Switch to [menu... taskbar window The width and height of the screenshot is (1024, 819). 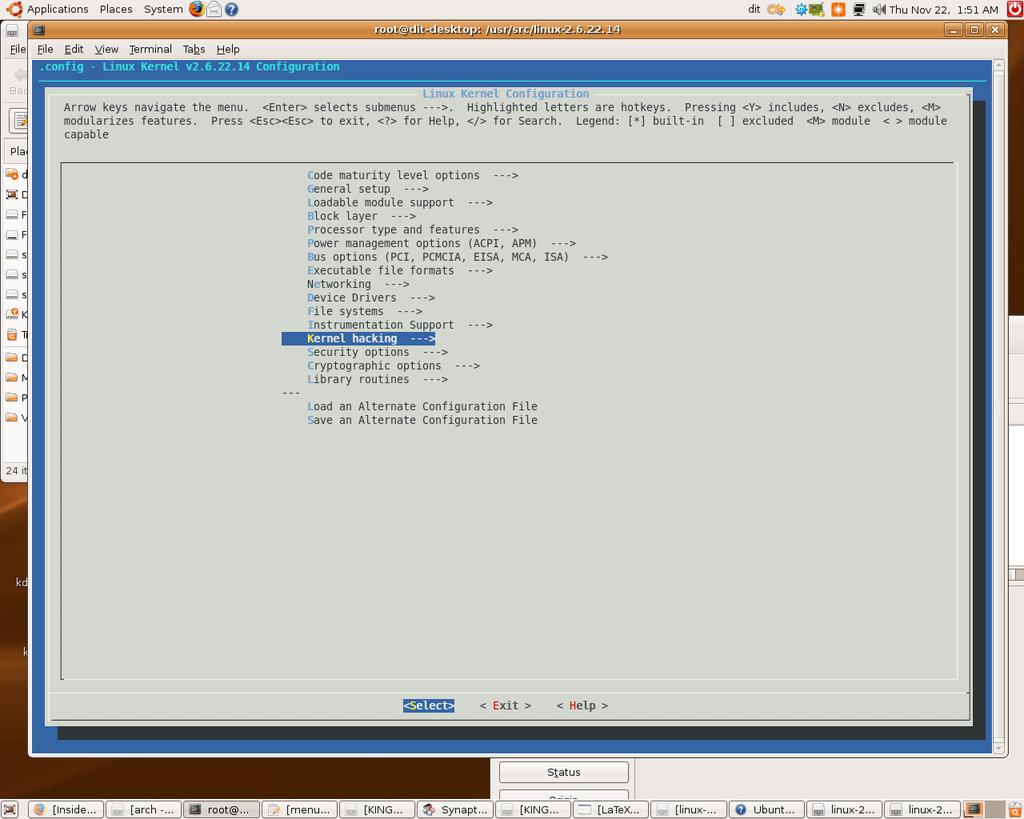pos(300,809)
